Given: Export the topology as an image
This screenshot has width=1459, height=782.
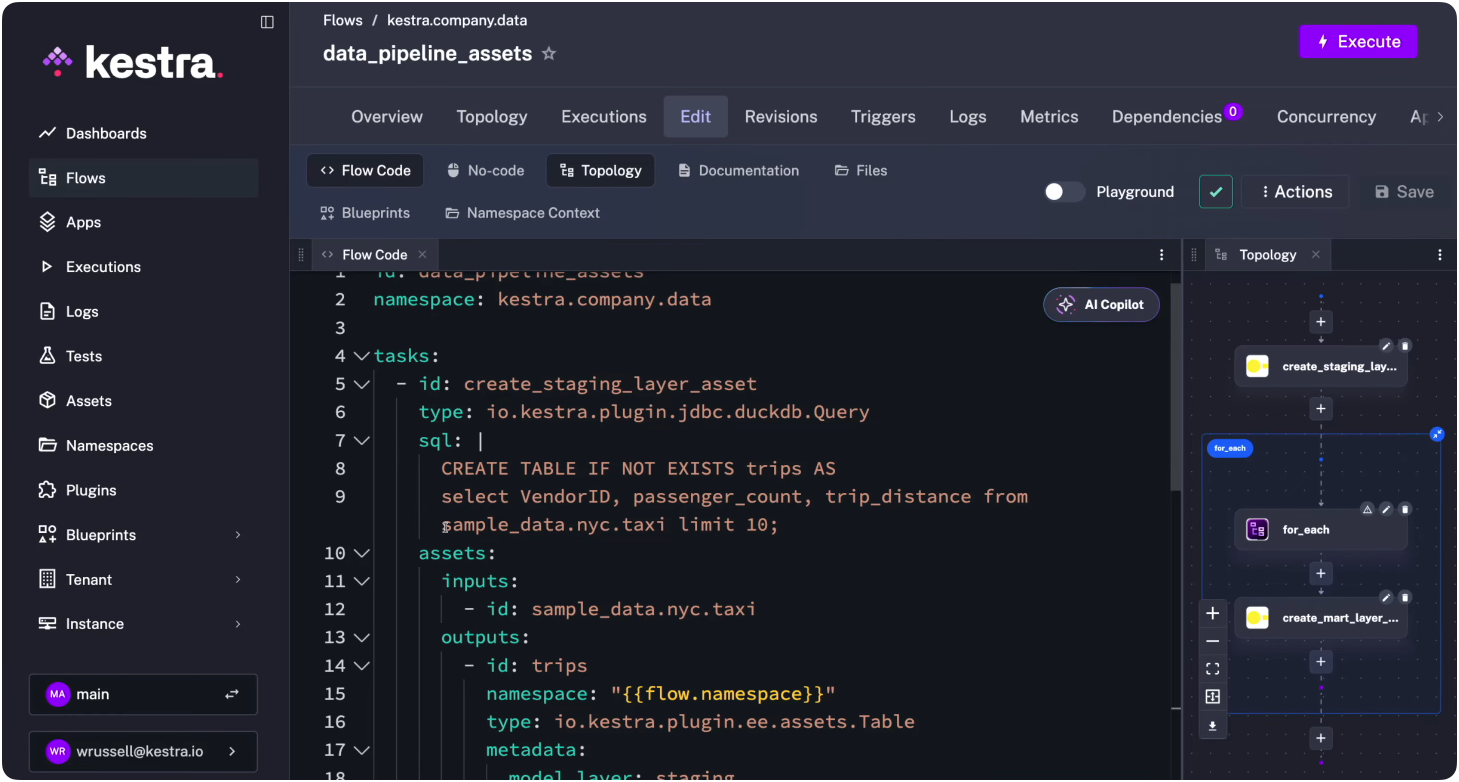Looking at the screenshot, I should tap(1212, 726).
